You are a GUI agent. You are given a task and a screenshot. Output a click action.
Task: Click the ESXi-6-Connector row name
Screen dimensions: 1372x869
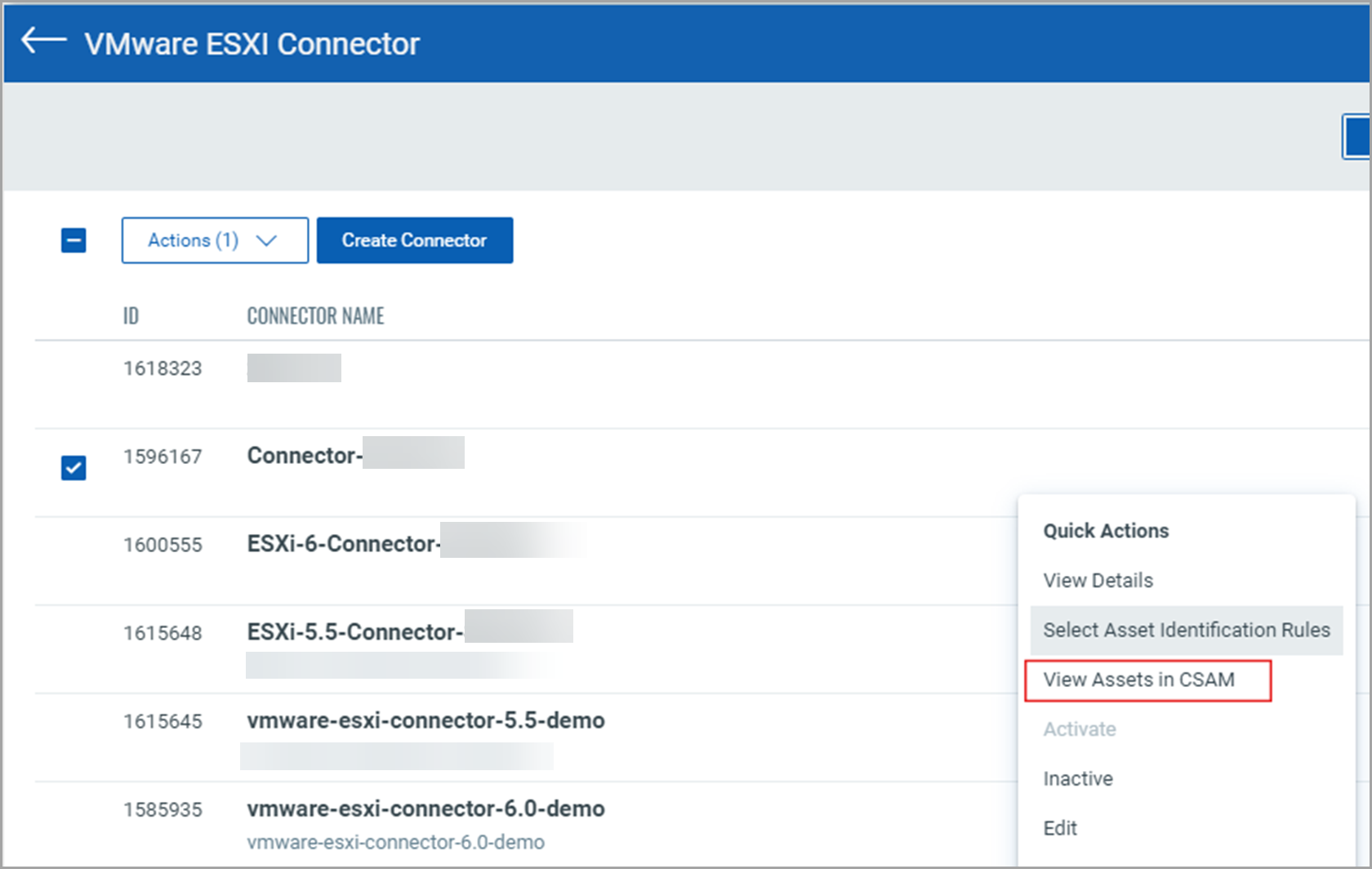click(x=343, y=544)
